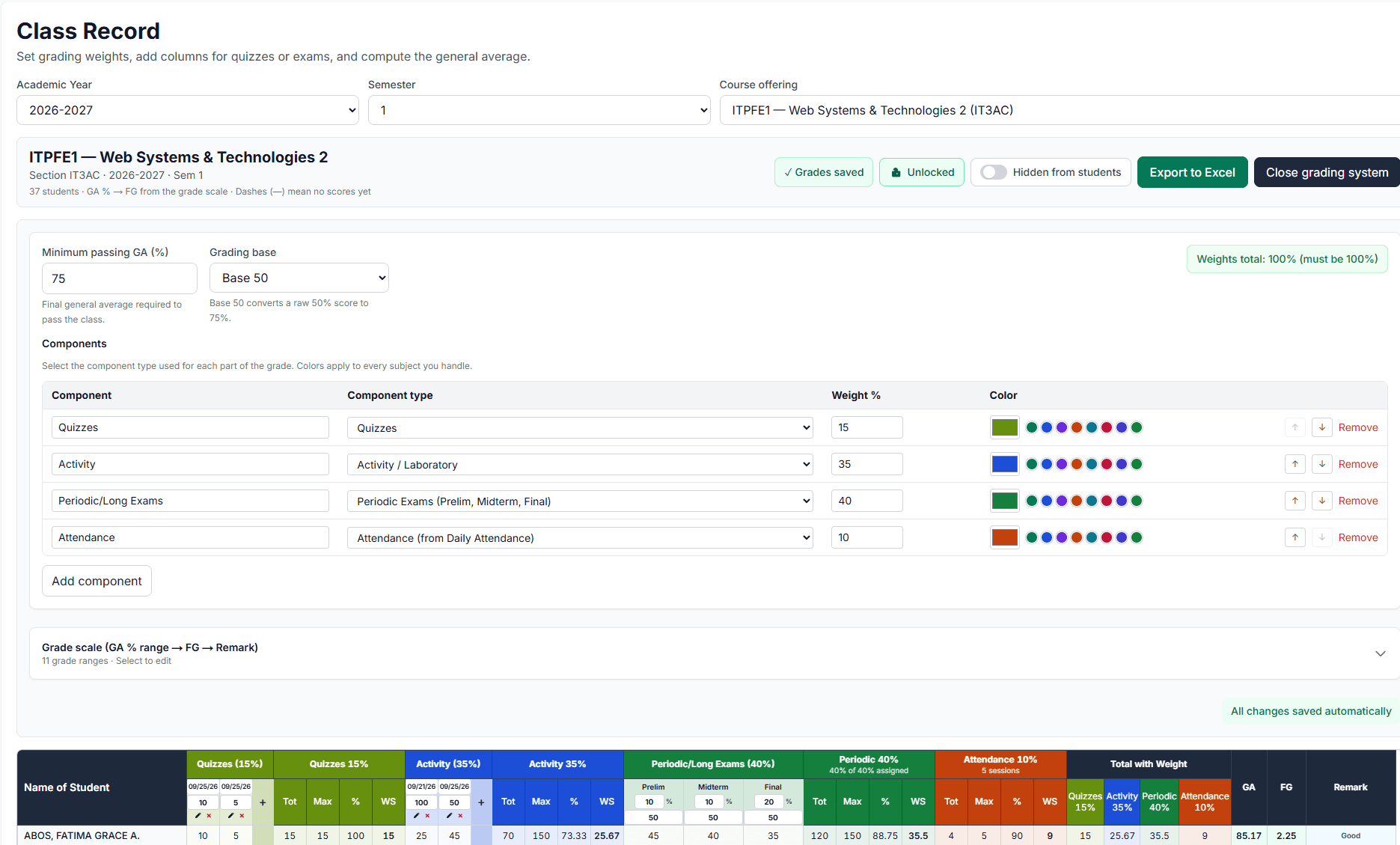Viewport: 1400px width, 845px height.
Task: Open the Attendance orange color swatch picker
Action: tap(1004, 537)
